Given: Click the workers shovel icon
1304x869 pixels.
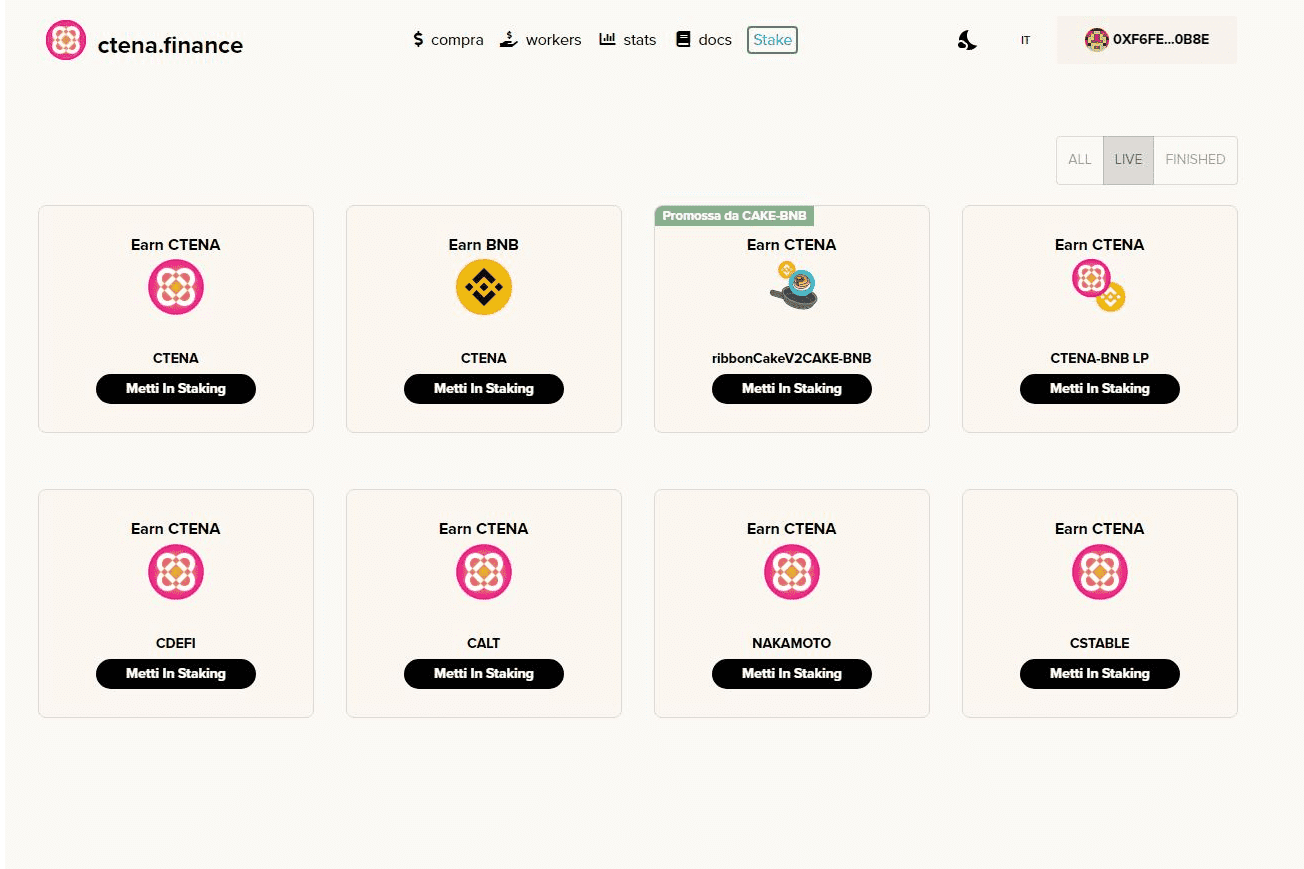Looking at the screenshot, I should (x=508, y=39).
